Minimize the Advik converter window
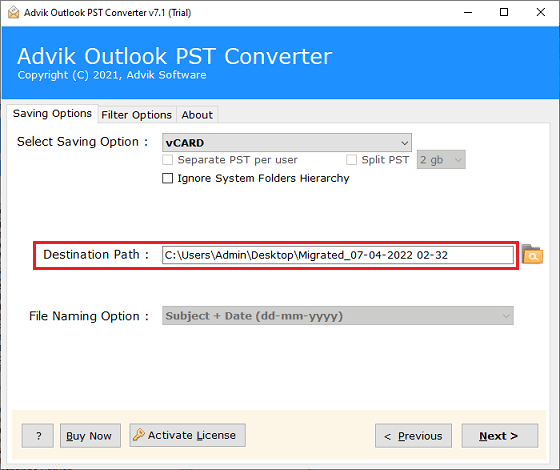560x470 pixels. (468, 12)
